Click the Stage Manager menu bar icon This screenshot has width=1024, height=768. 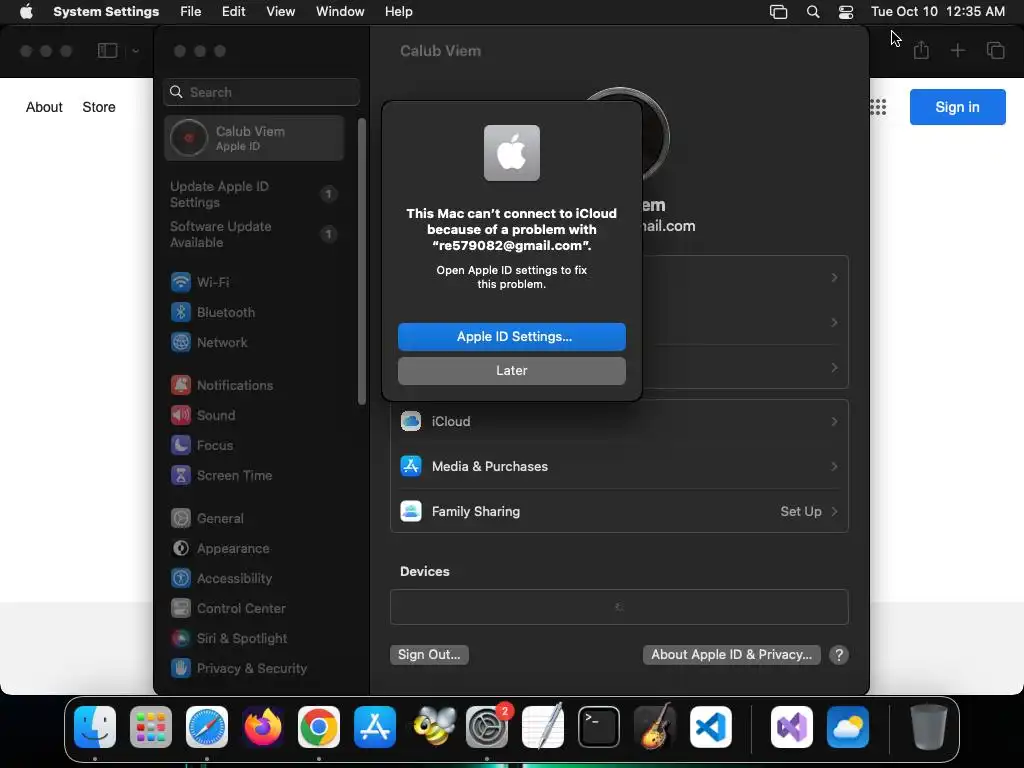pyautogui.click(x=778, y=12)
